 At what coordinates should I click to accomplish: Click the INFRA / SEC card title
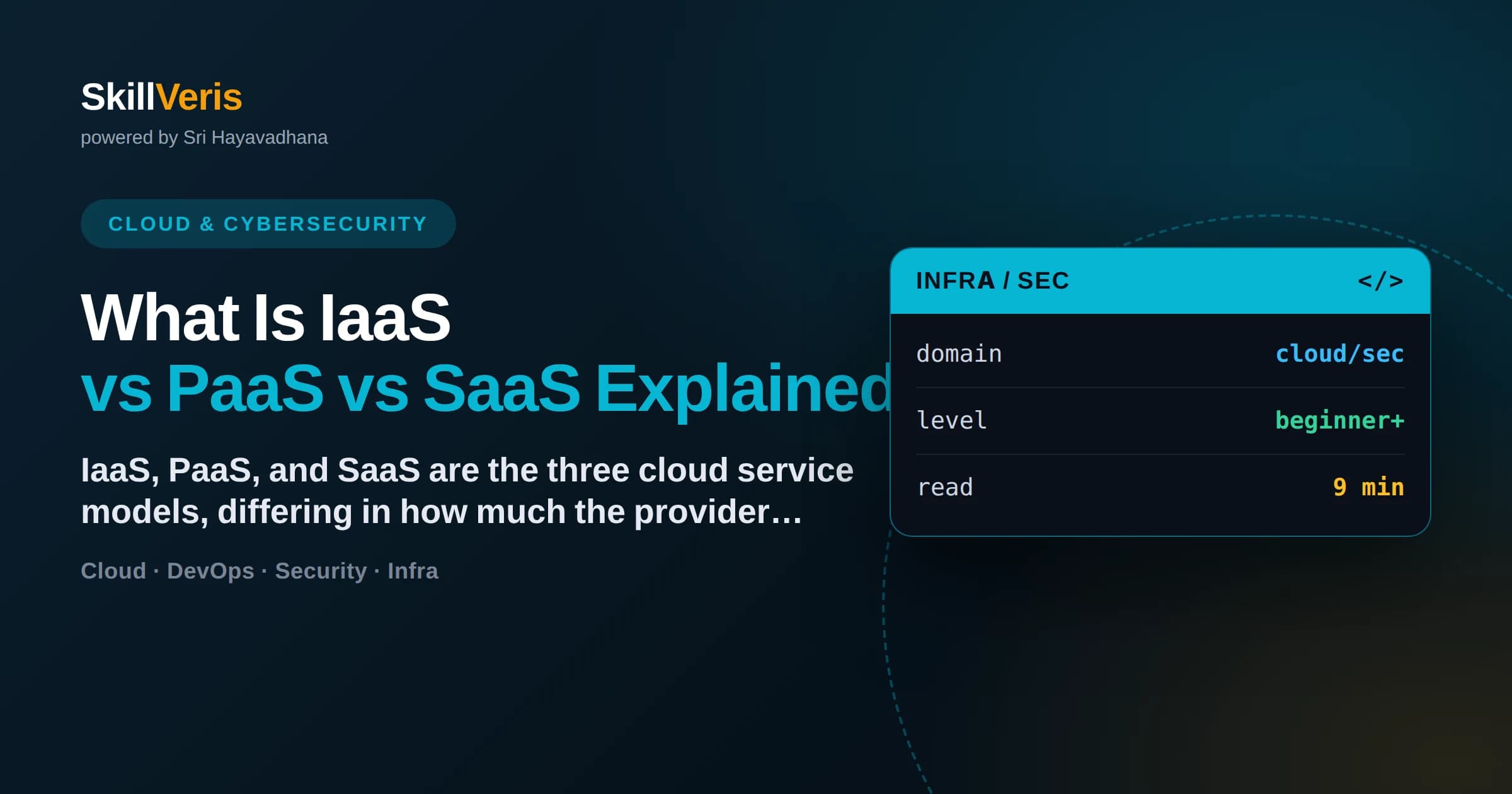992,281
